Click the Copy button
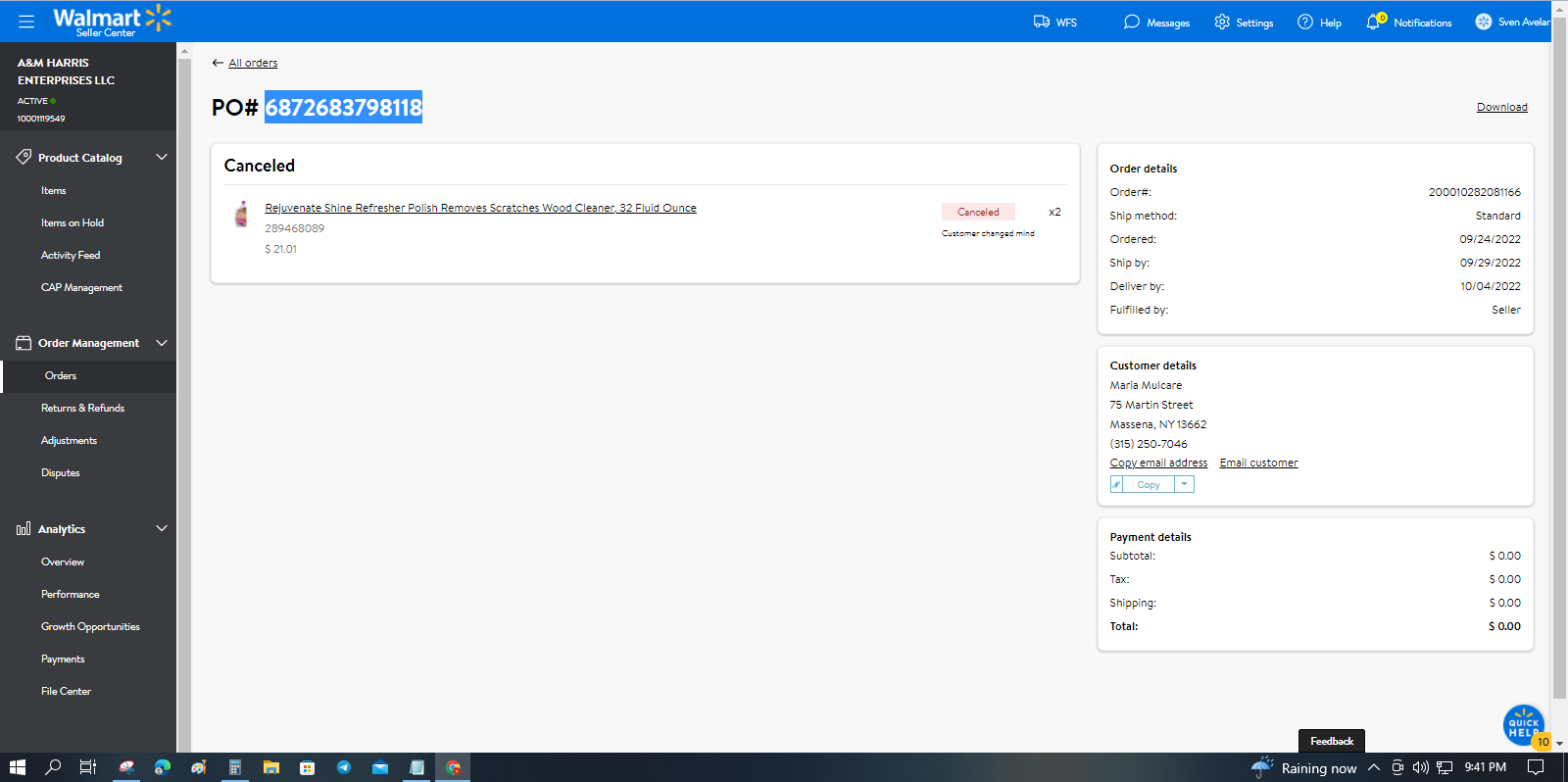This screenshot has width=1568, height=782. (x=1149, y=484)
